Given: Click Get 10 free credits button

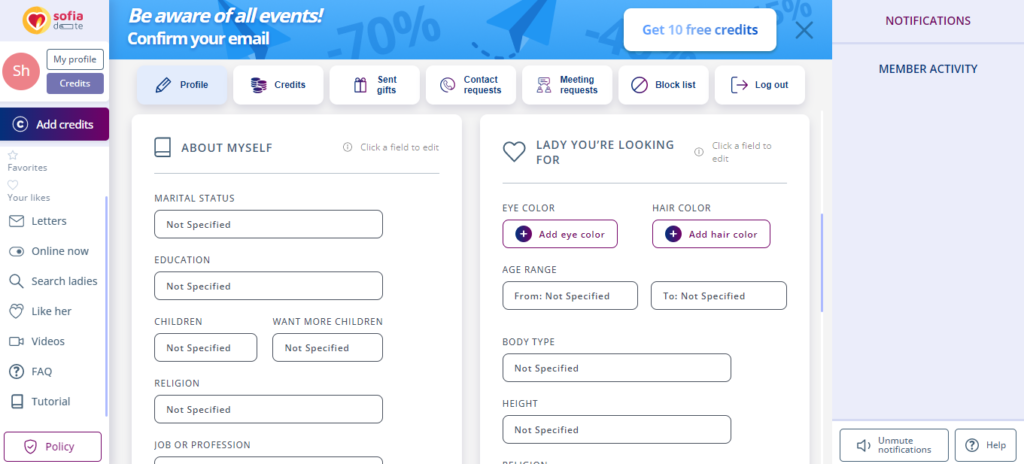Looking at the screenshot, I should coord(700,30).
